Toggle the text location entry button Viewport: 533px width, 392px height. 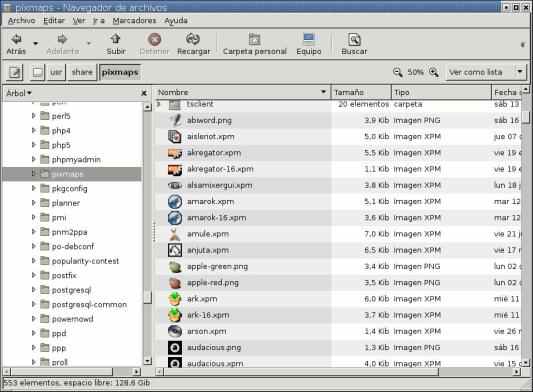click(15, 72)
